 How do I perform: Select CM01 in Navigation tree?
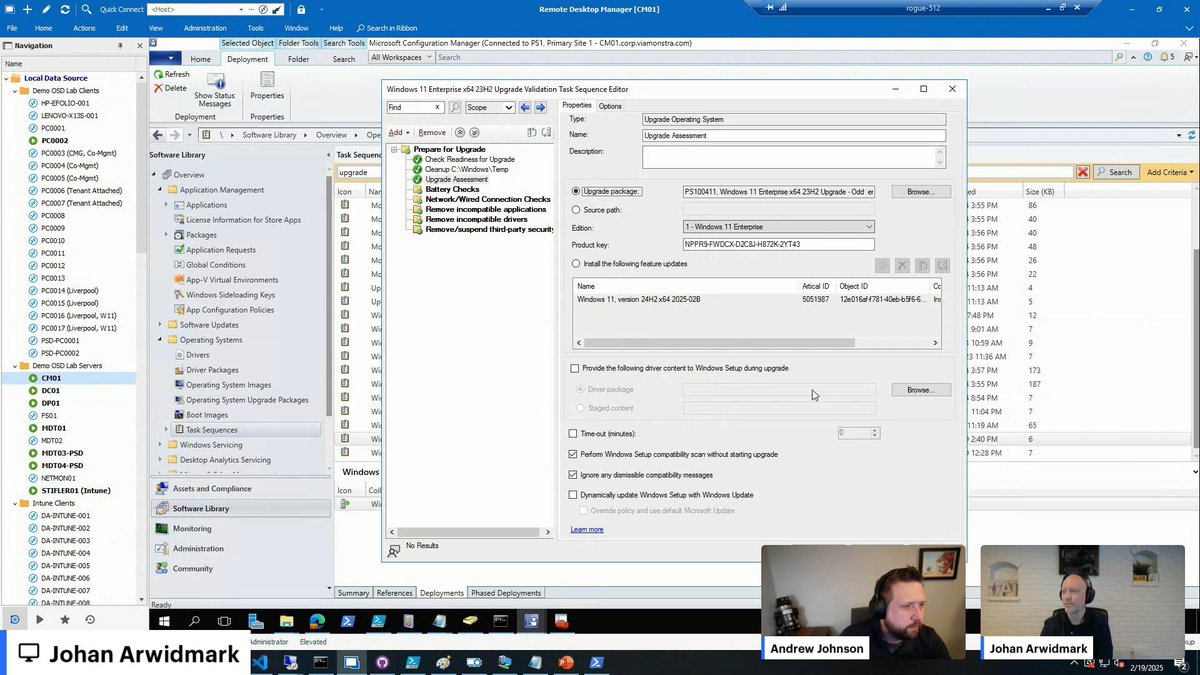point(51,378)
